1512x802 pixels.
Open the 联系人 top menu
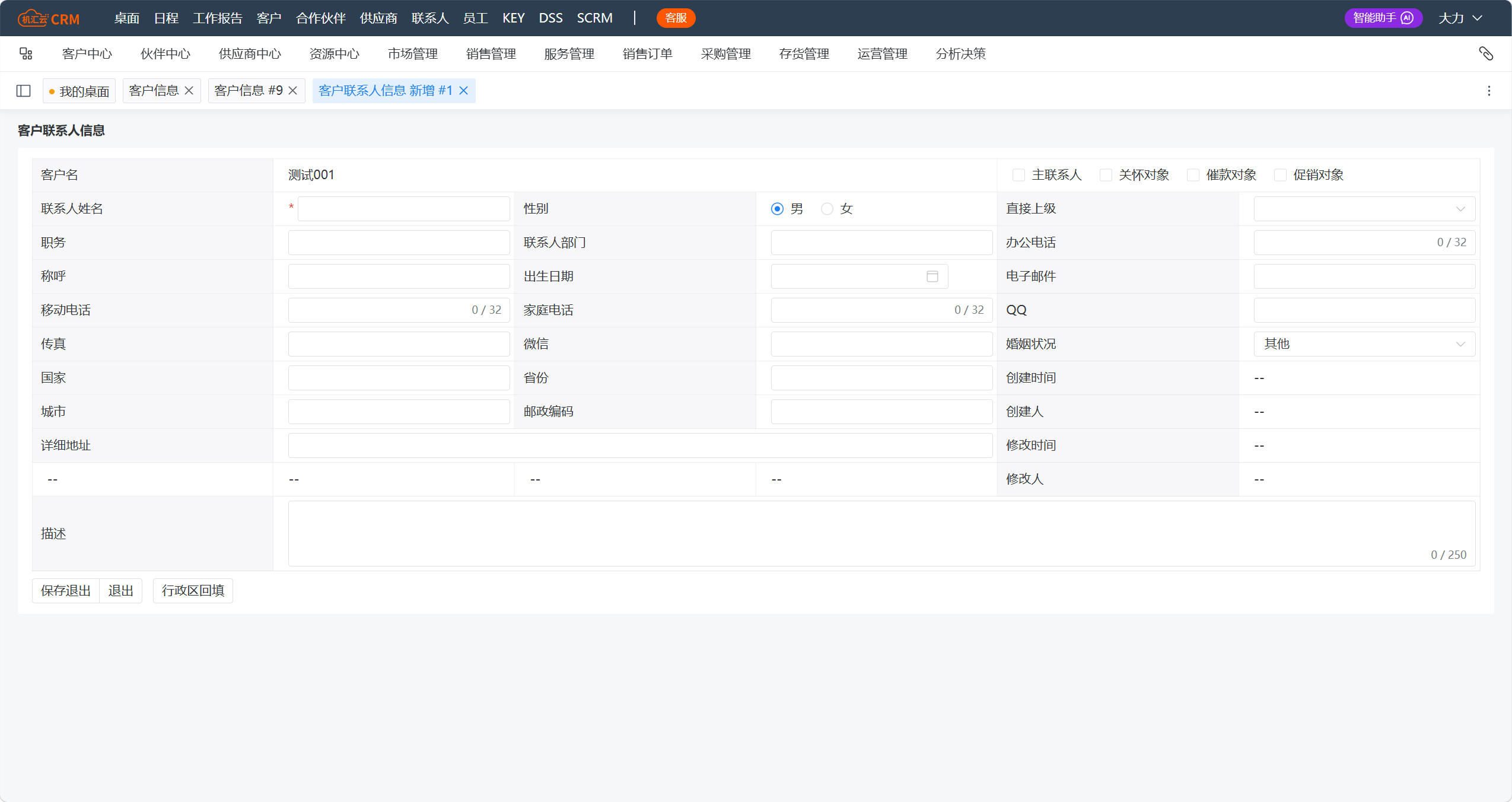tap(430, 18)
